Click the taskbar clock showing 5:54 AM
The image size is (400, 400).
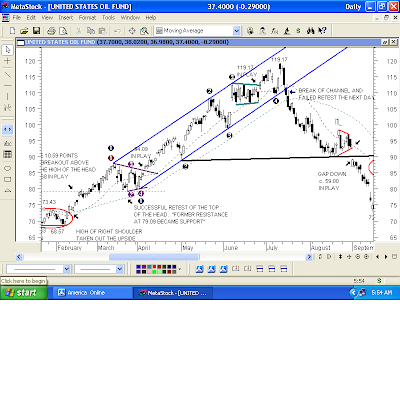382,293
